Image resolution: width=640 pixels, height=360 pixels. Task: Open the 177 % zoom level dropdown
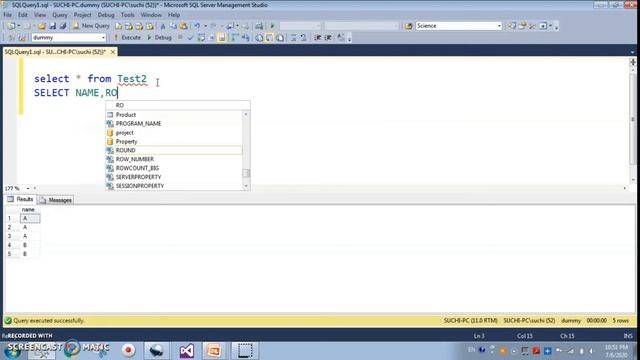(28, 188)
